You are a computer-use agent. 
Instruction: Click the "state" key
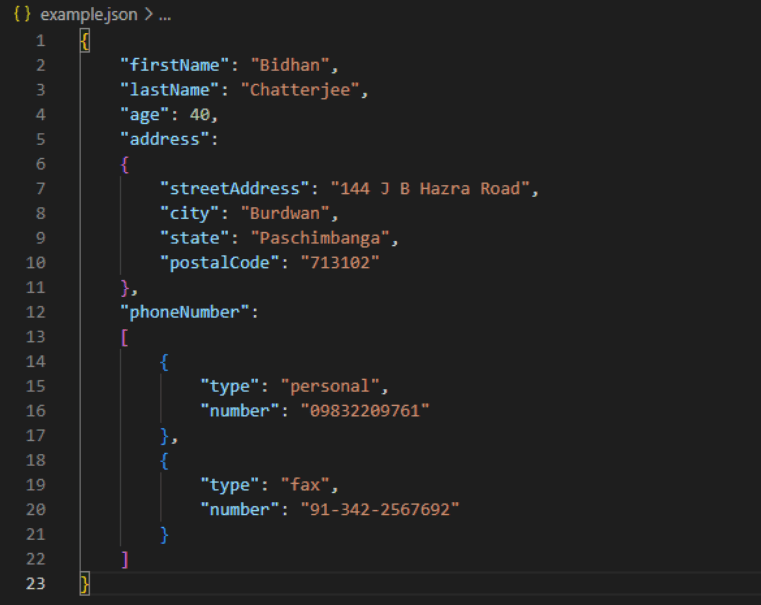[x=195, y=238]
